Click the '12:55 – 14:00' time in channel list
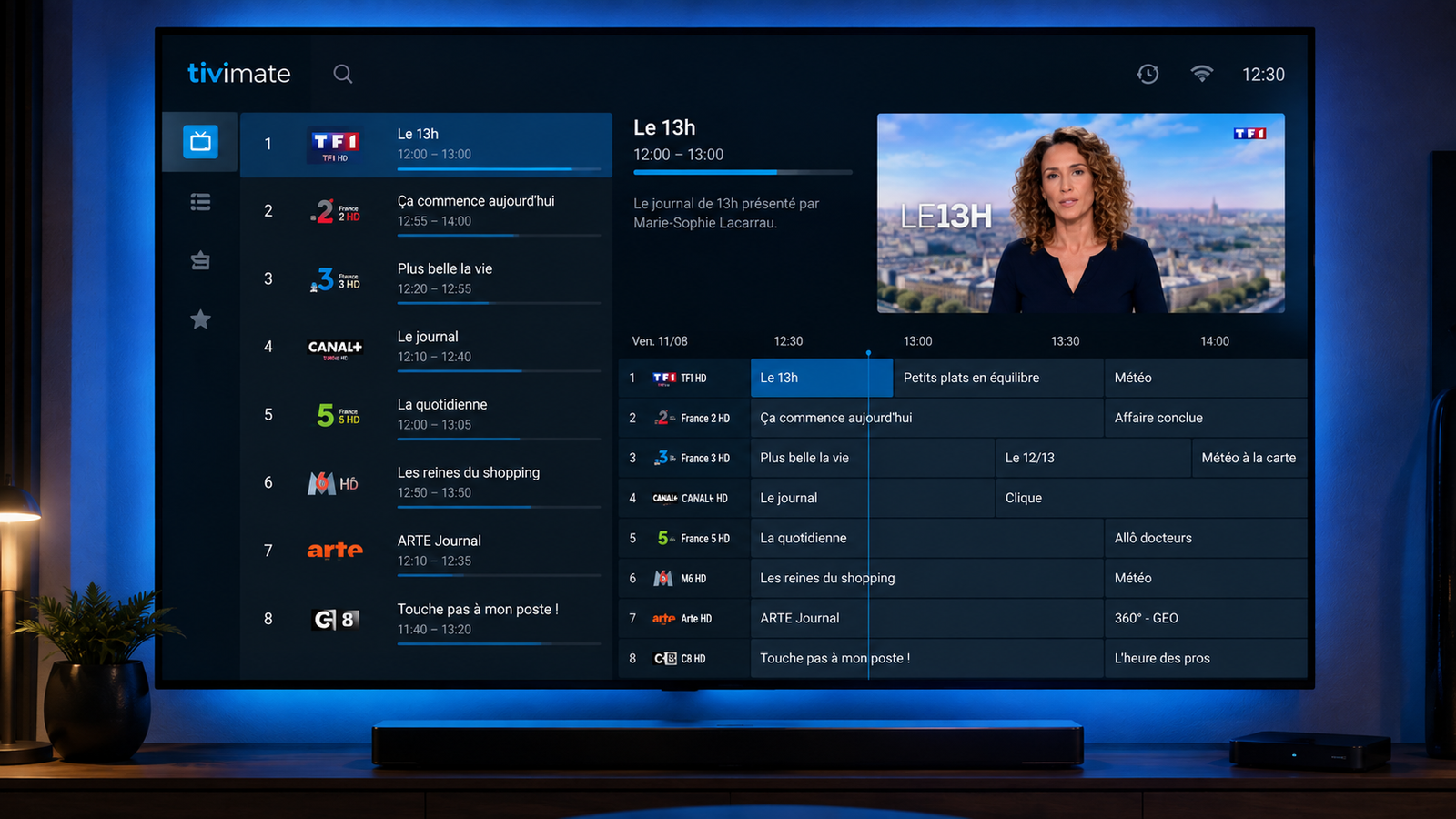Screen dimensions: 1456x819 [434, 221]
